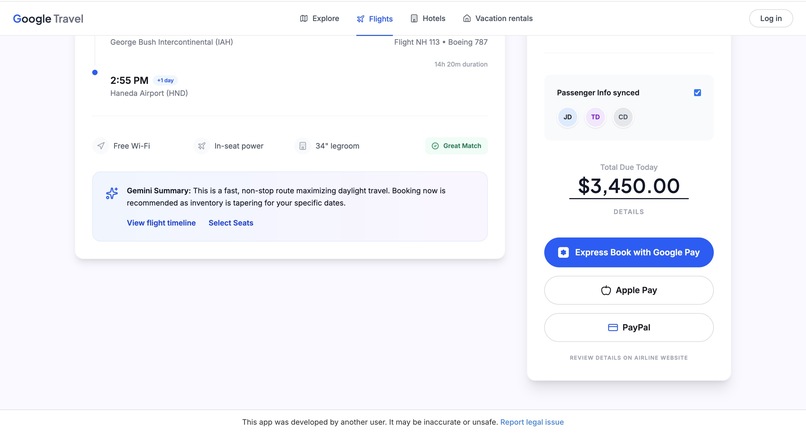
Task: Choose PayPal as the payment method
Action: coord(629,328)
